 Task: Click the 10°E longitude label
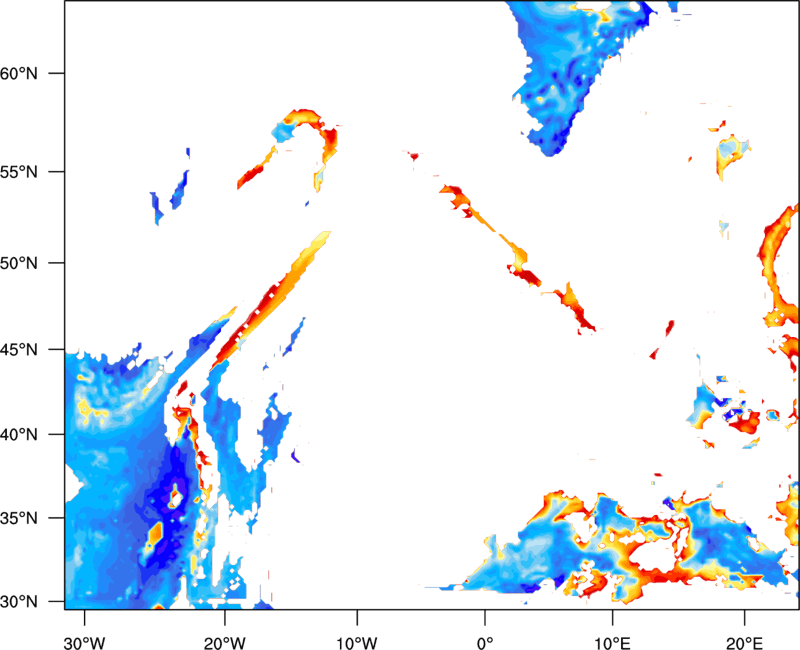pos(612,643)
